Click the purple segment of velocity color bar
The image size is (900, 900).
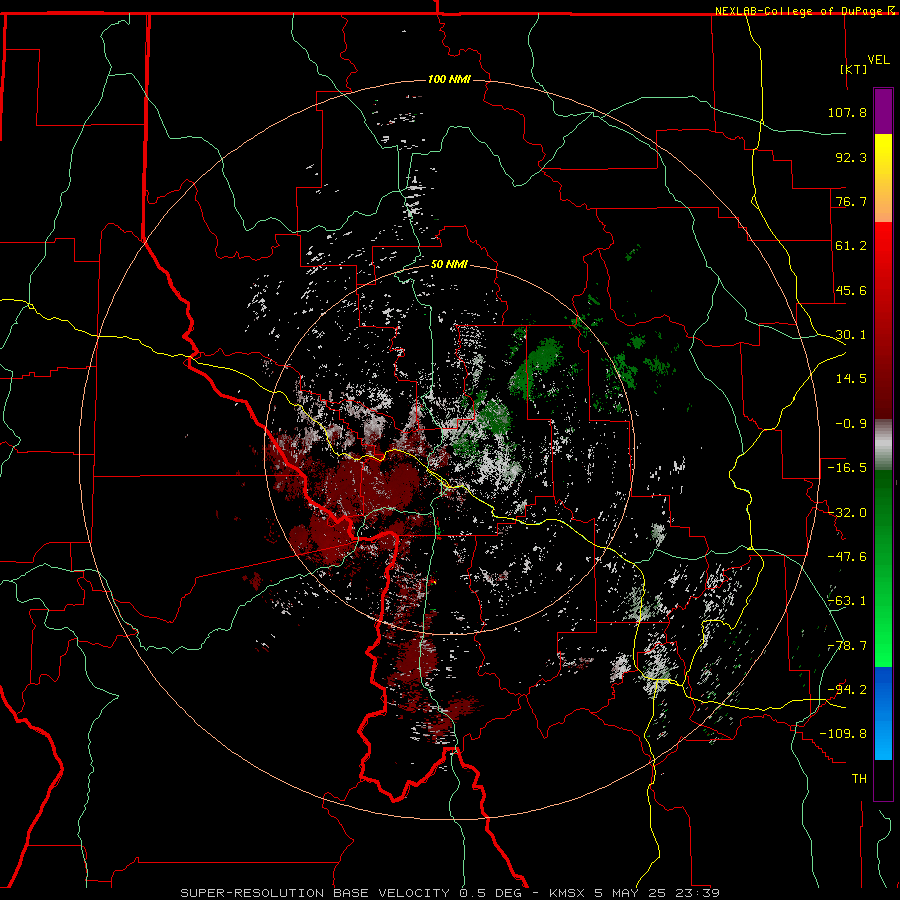883,111
